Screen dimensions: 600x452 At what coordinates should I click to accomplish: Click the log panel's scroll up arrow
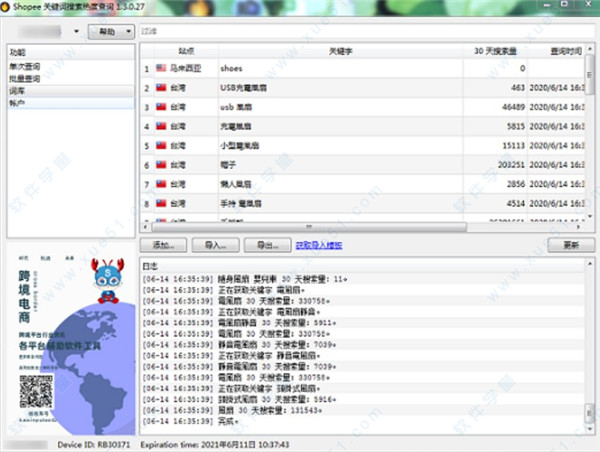590,264
